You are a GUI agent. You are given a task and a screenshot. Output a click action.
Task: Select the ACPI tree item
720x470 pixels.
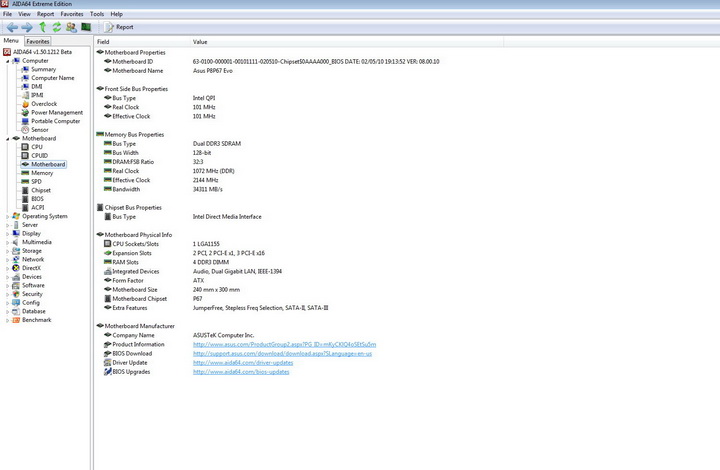38,207
